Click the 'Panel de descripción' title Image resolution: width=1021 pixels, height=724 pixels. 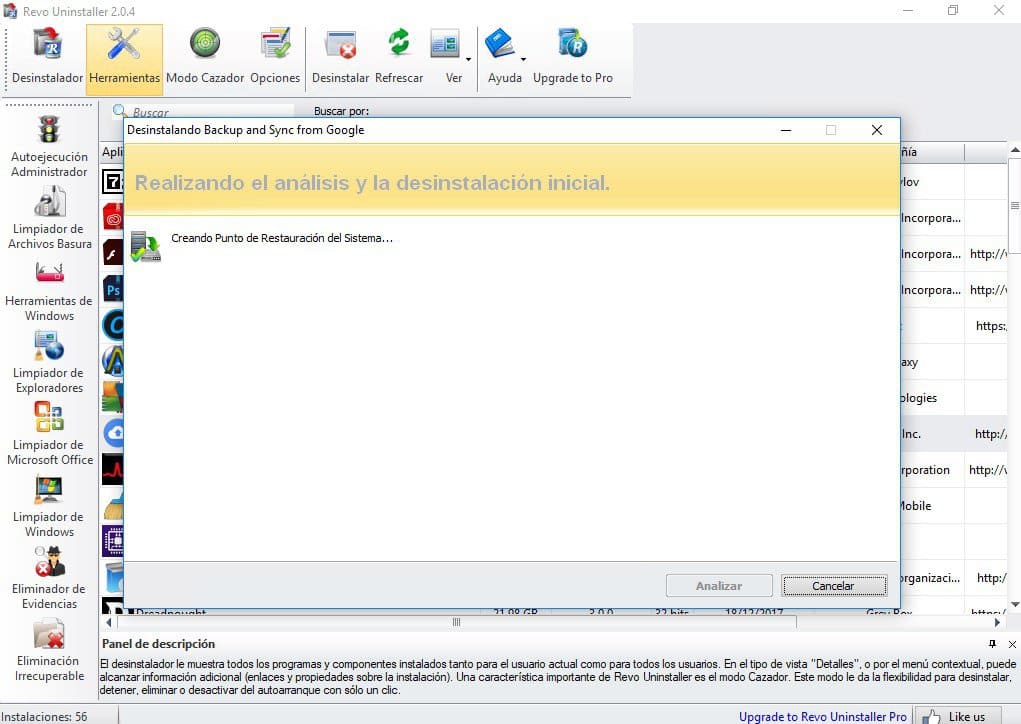pos(158,644)
